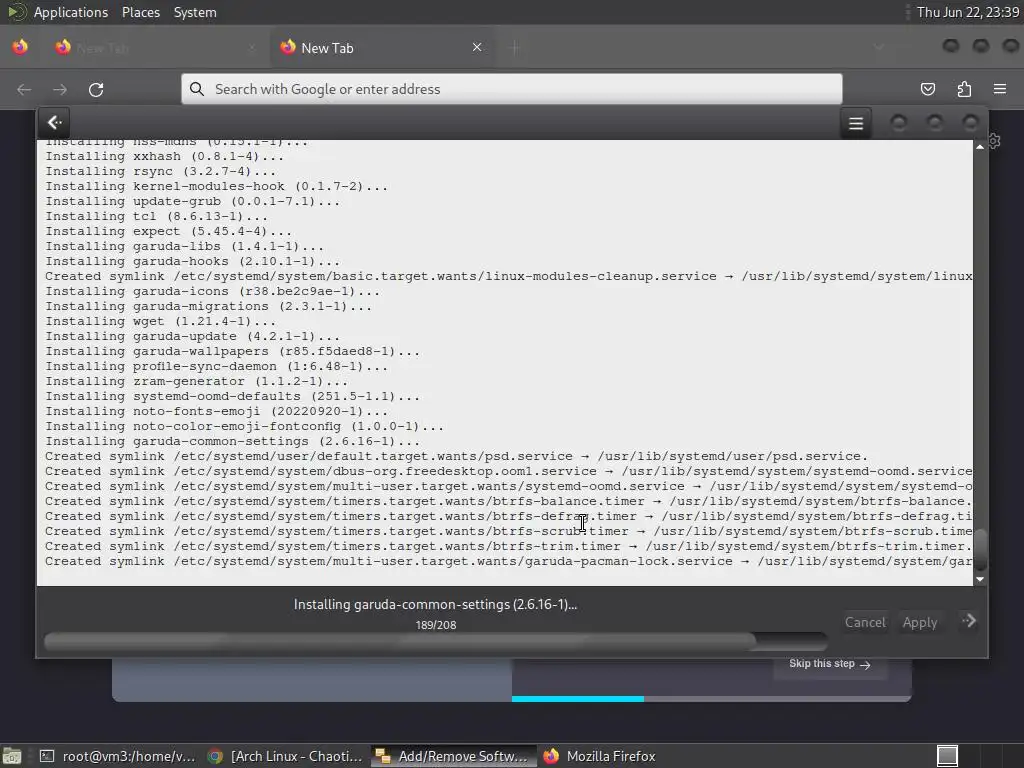1024x768 pixels.
Task: Switch to Arch Linux Chaotic browser window
Action: [285, 756]
